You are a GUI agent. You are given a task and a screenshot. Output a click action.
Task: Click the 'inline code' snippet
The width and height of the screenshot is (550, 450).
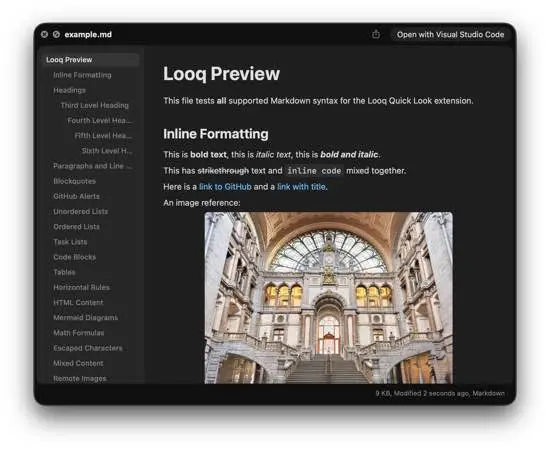314,171
